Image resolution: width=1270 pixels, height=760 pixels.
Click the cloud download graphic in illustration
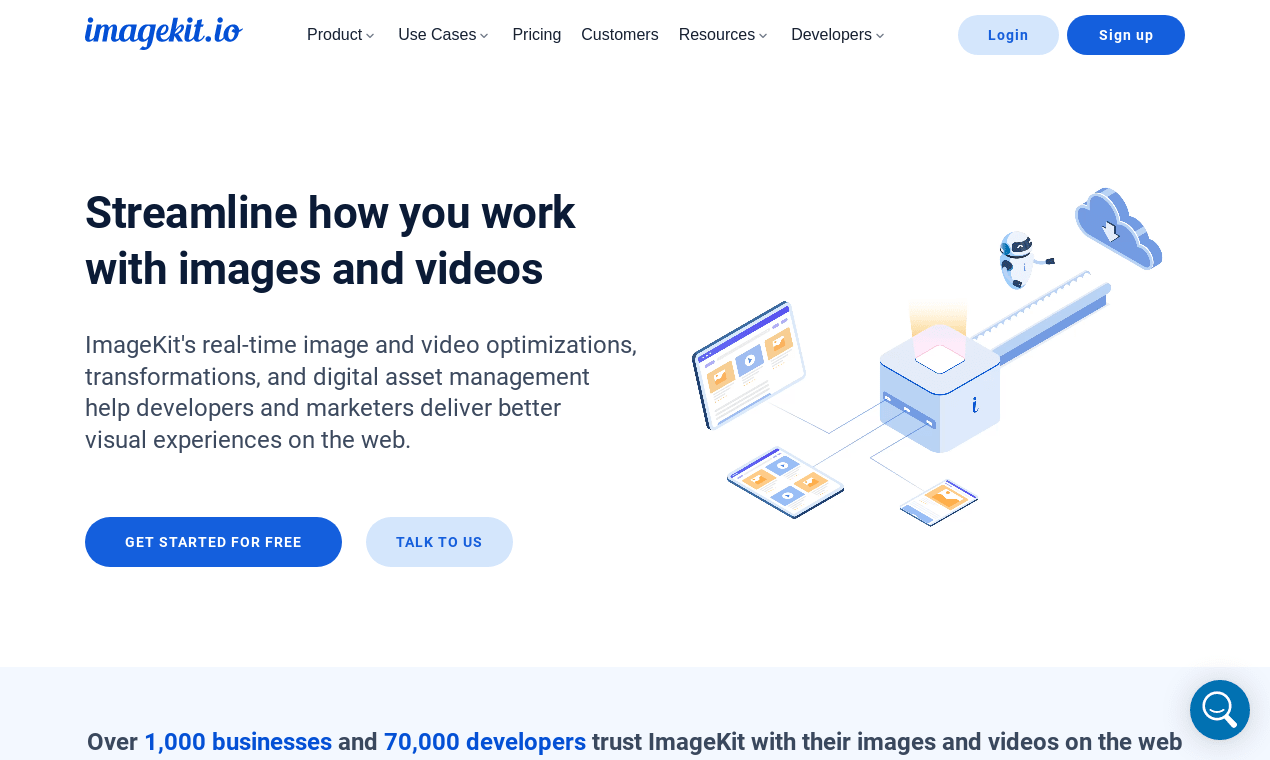(1118, 228)
